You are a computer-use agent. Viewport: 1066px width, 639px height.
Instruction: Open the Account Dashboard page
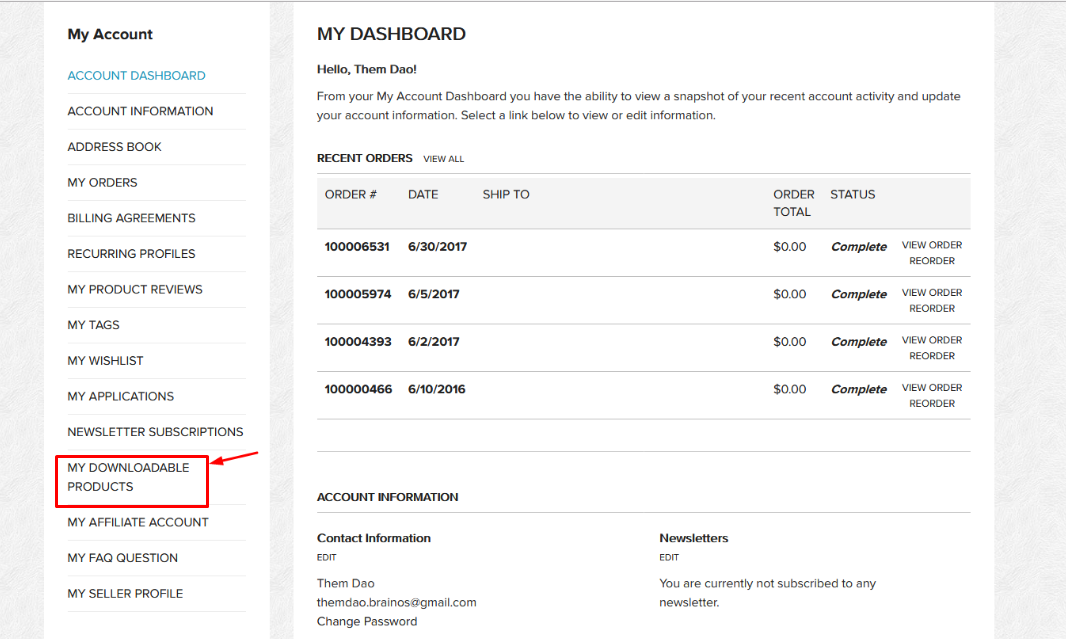(x=136, y=75)
